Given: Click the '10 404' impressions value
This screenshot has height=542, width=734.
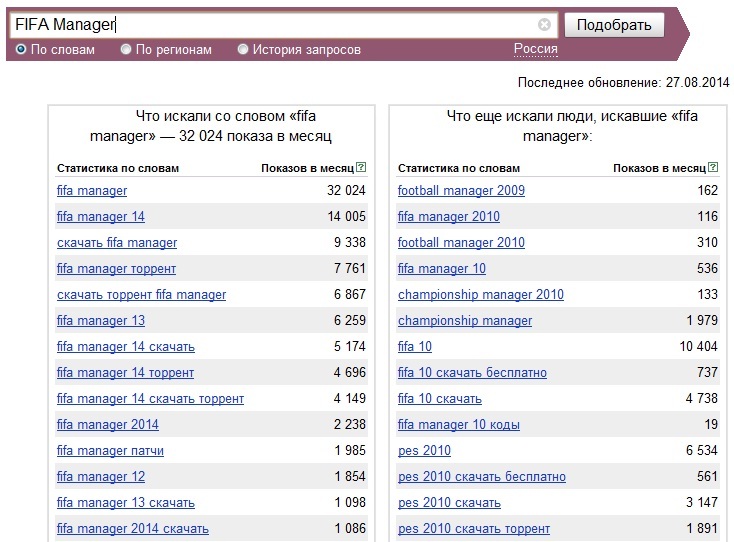Looking at the screenshot, I should tap(698, 347).
